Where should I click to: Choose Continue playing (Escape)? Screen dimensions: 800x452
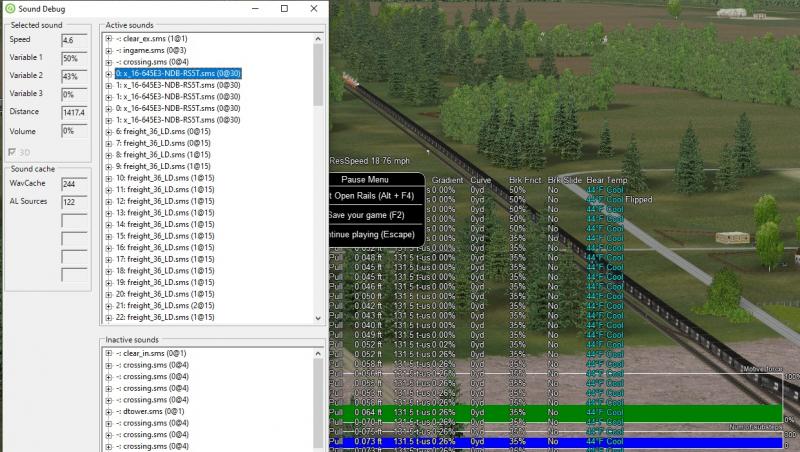point(377,234)
